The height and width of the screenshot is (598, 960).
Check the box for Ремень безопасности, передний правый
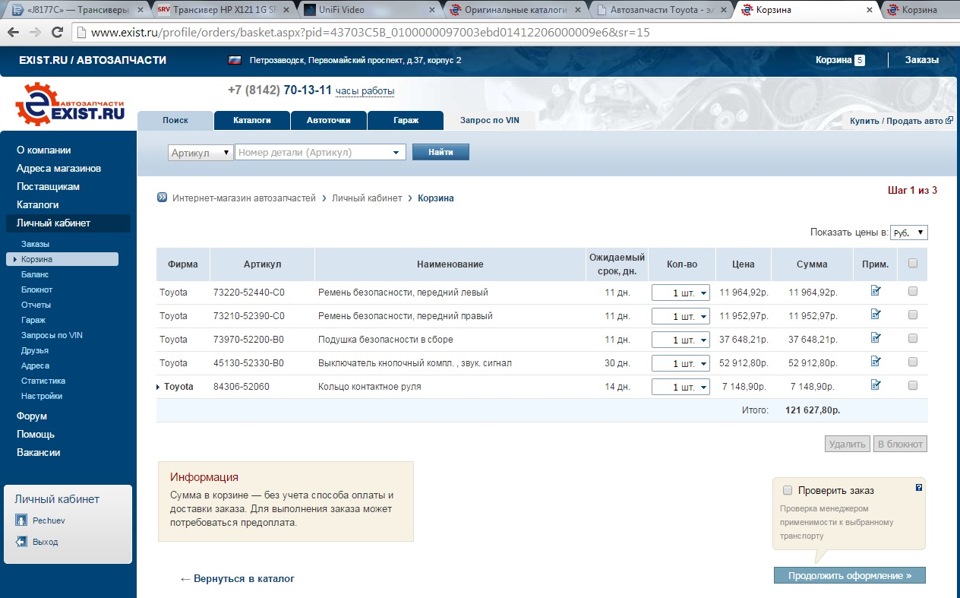(913, 315)
